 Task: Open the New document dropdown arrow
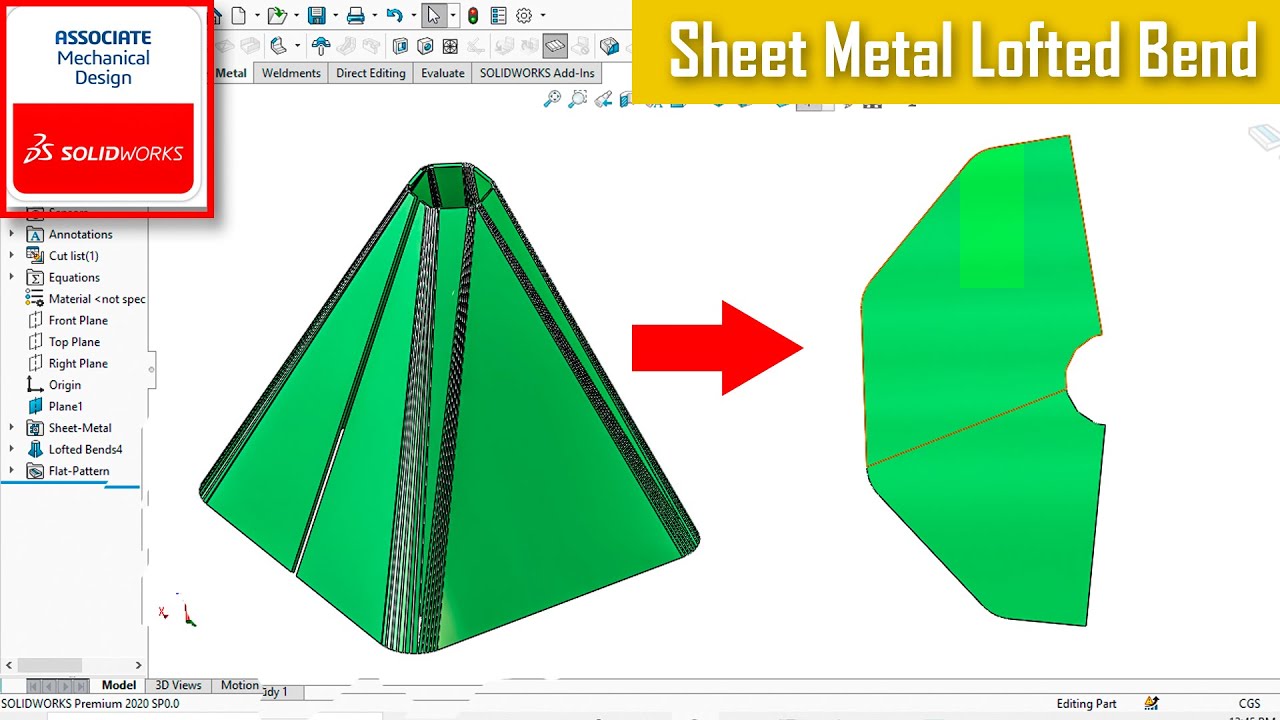(x=257, y=15)
